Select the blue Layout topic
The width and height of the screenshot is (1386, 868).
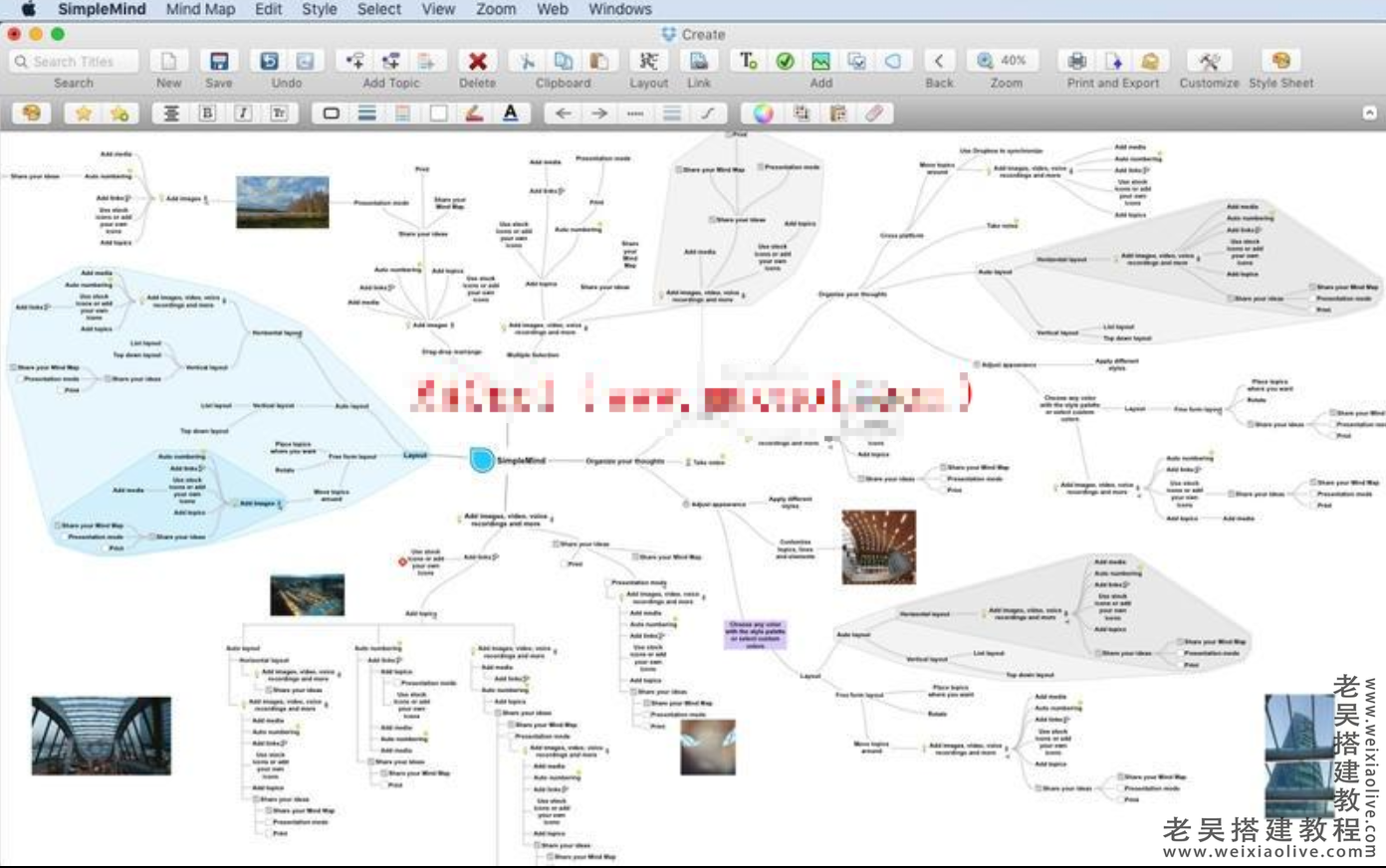click(415, 455)
